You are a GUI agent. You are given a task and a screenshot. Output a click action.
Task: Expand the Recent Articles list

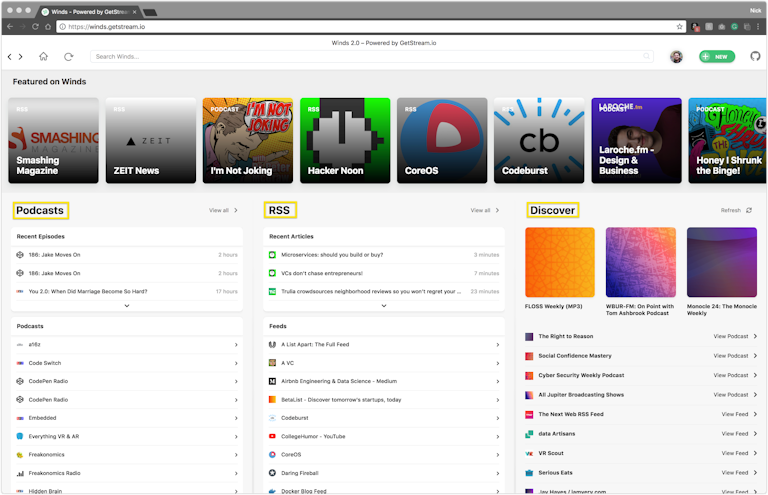click(384, 306)
